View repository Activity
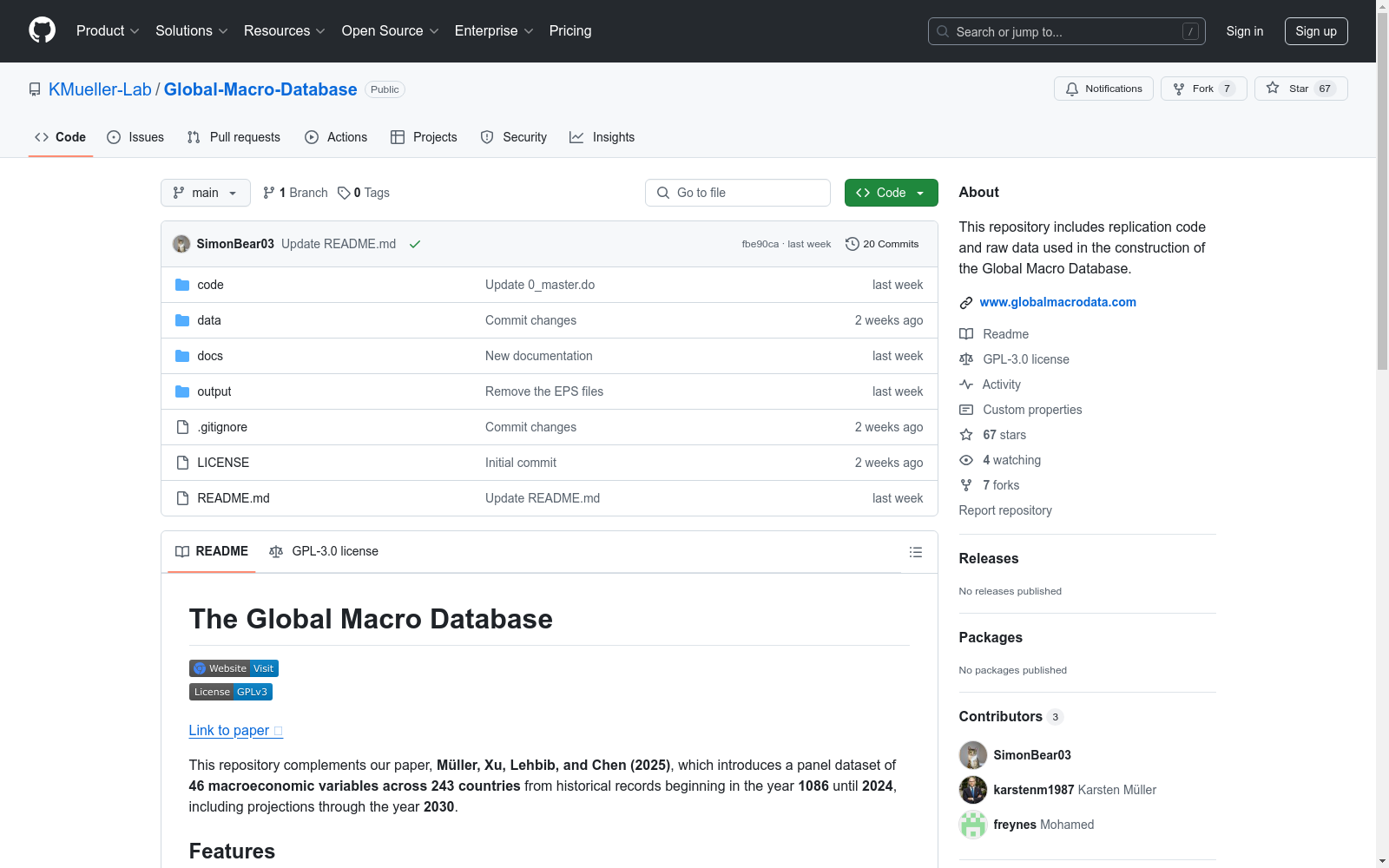Viewport: 1389px width, 868px height. tap(990, 385)
